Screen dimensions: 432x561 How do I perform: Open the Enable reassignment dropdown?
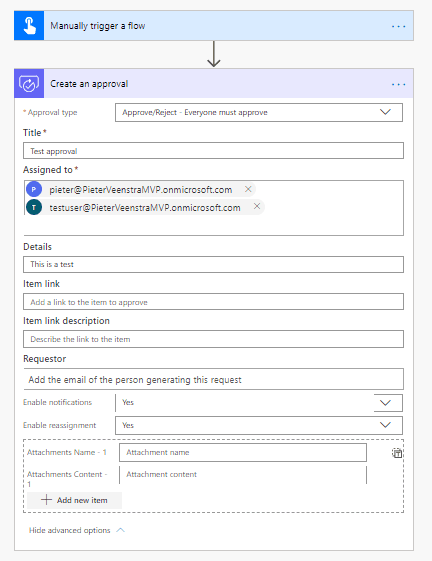click(x=259, y=425)
